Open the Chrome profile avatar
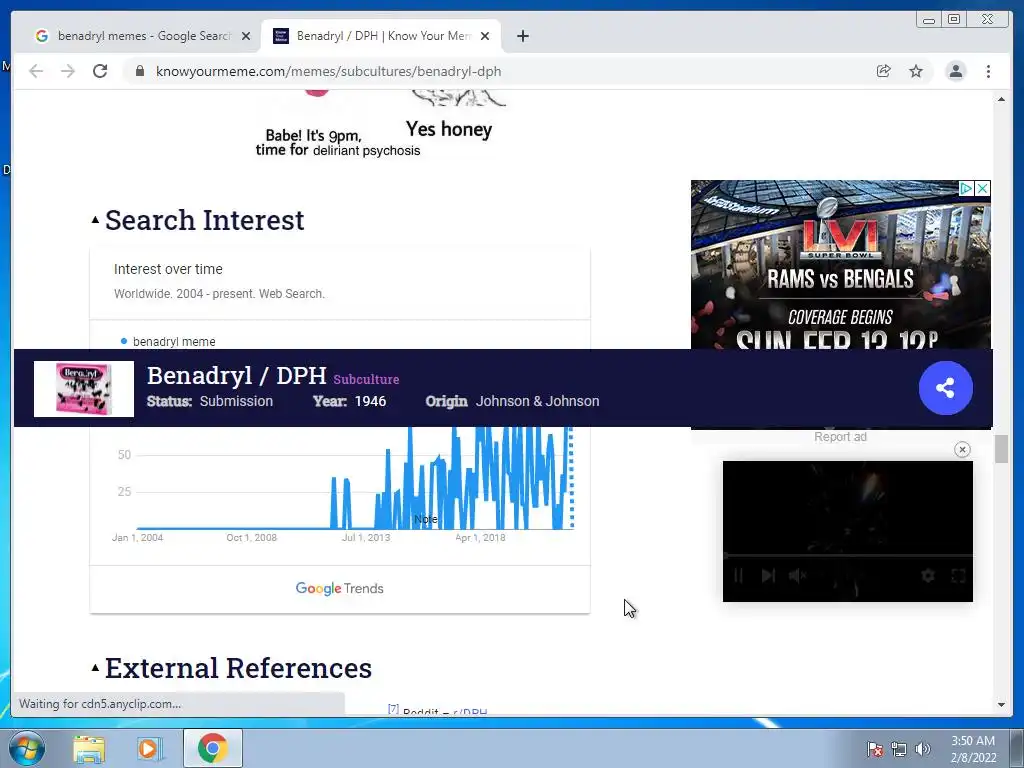Image resolution: width=1024 pixels, height=768 pixels. coord(955,71)
